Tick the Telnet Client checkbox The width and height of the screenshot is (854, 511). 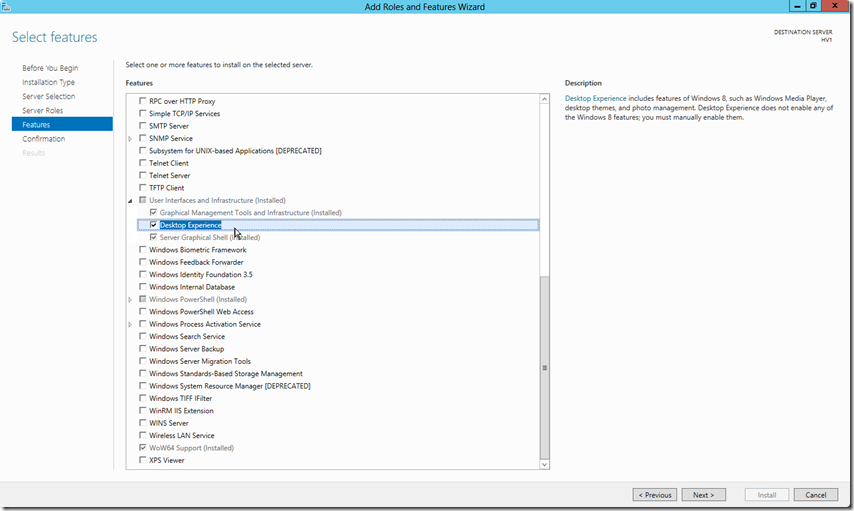tap(143, 163)
